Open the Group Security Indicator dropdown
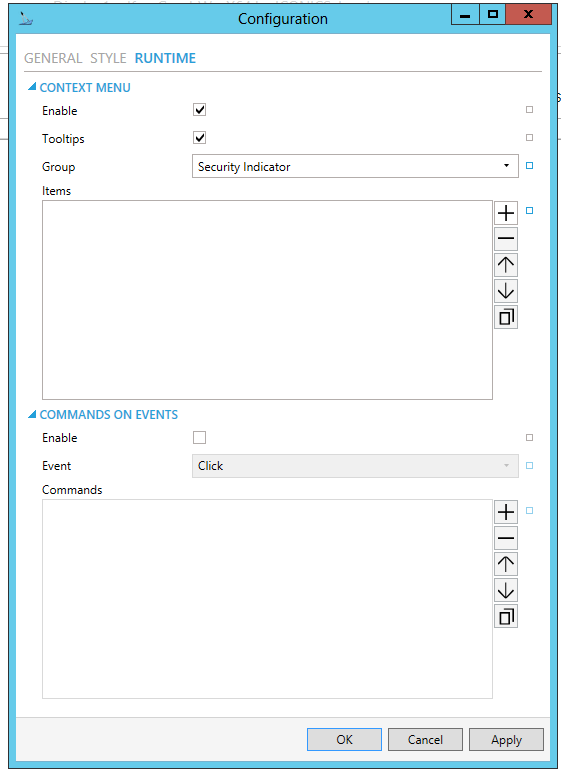The image size is (561, 771). click(355, 166)
